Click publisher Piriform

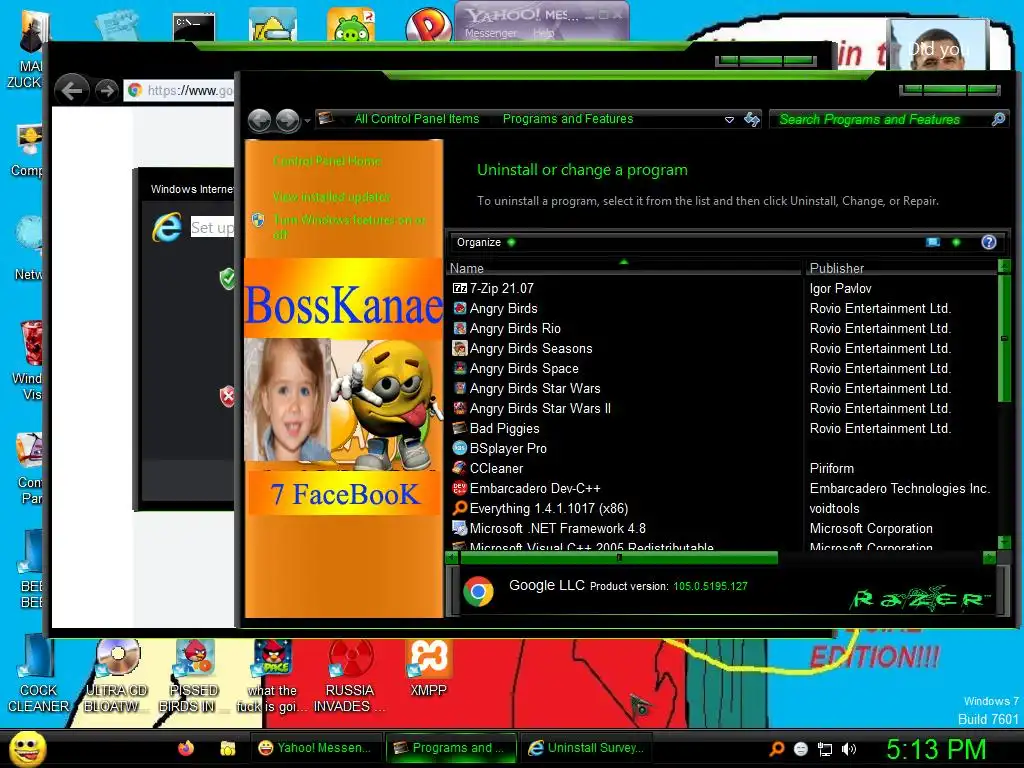831,468
